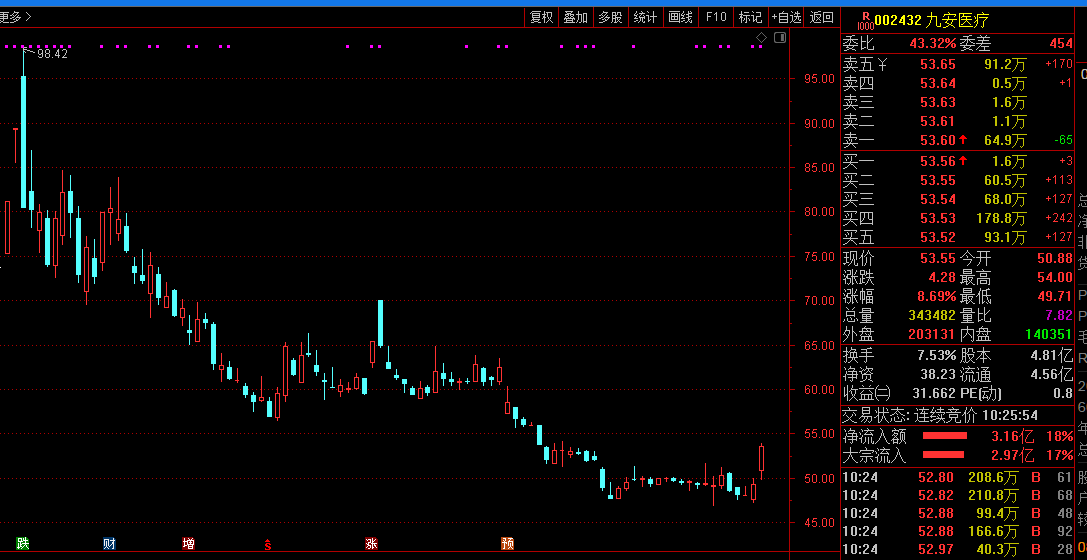The width and height of the screenshot is (1087, 560).
Task: Open F10 company information
Action: tap(715, 17)
